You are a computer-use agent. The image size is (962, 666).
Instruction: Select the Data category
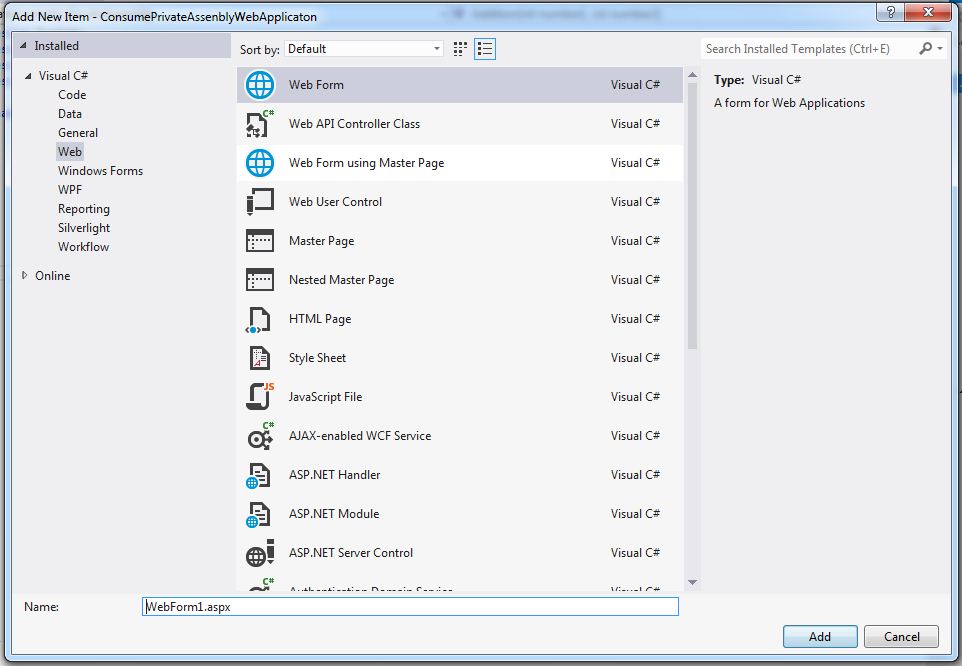[70, 113]
